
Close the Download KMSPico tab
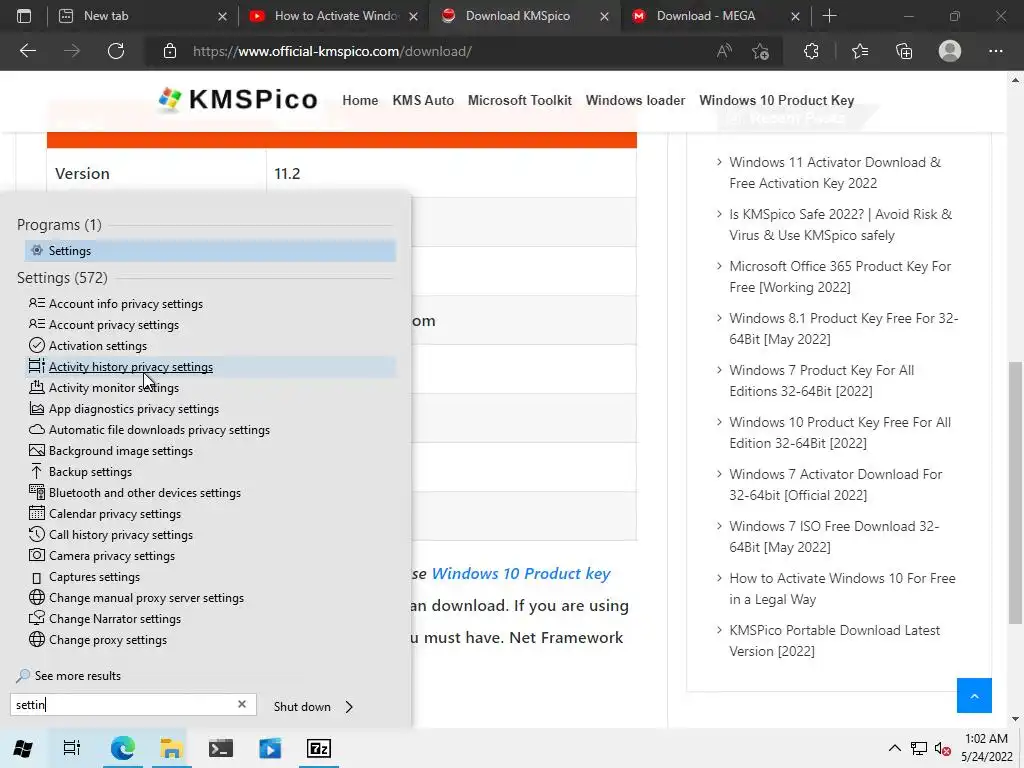click(x=604, y=16)
